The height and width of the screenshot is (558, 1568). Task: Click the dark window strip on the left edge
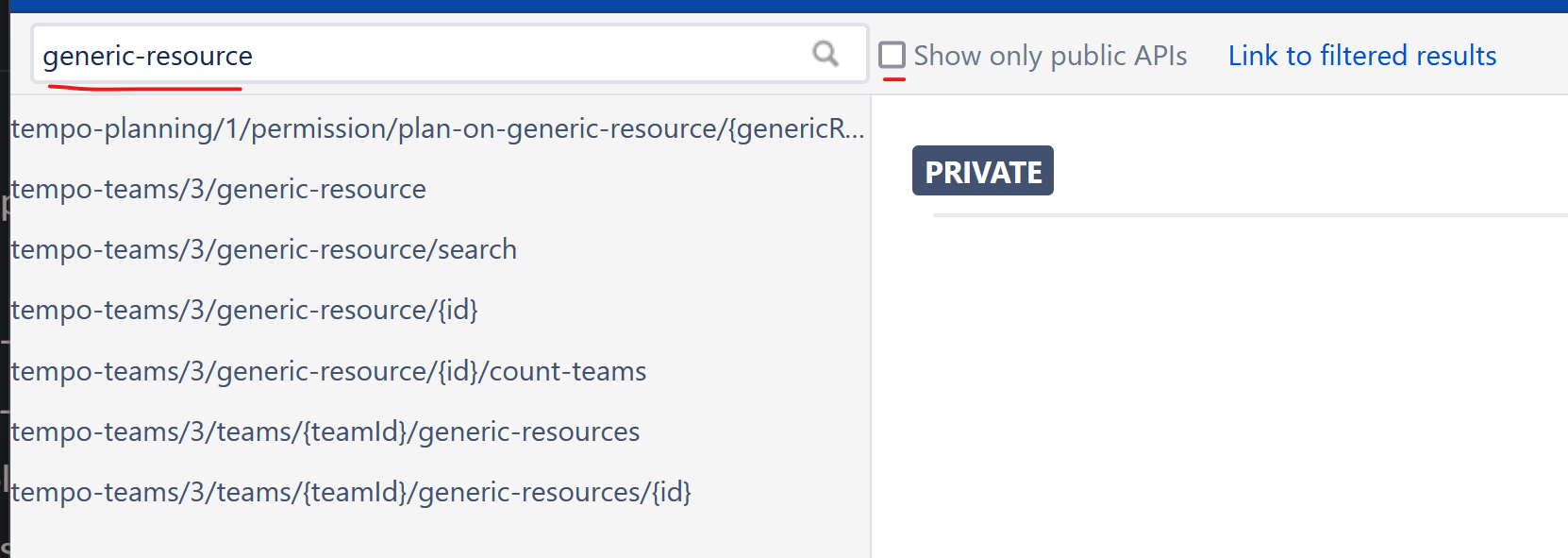point(4,283)
